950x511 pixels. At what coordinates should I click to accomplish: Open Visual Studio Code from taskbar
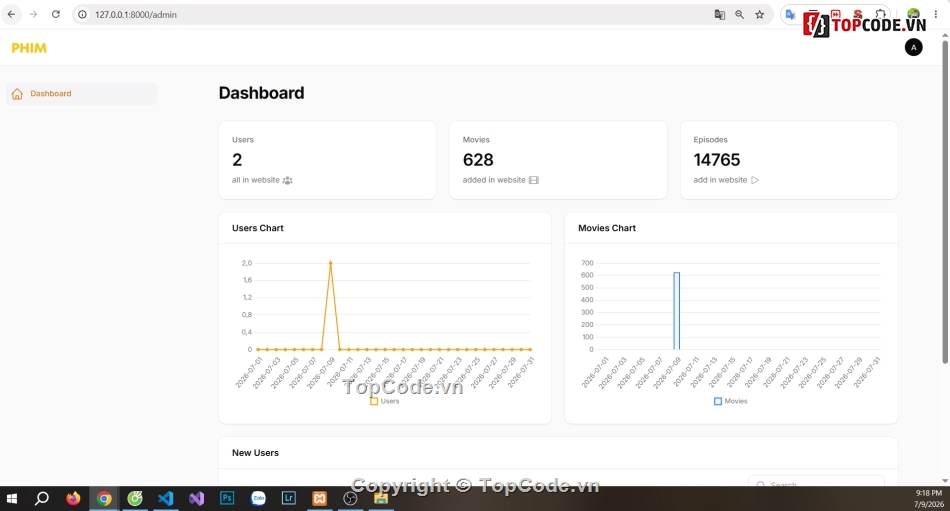tap(165, 498)
